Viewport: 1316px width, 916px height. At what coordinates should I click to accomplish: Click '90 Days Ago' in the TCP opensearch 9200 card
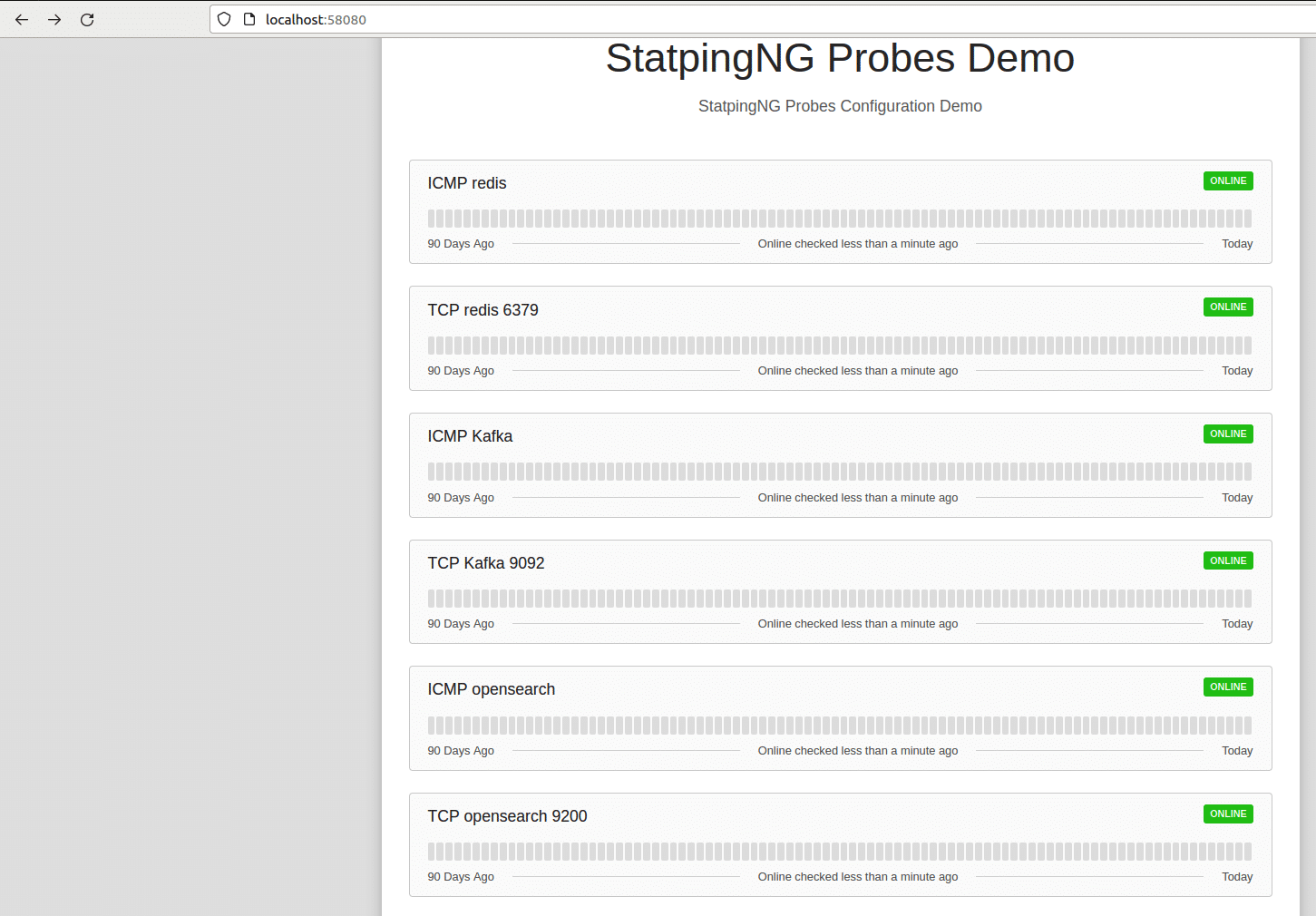(x=461, y=877)
